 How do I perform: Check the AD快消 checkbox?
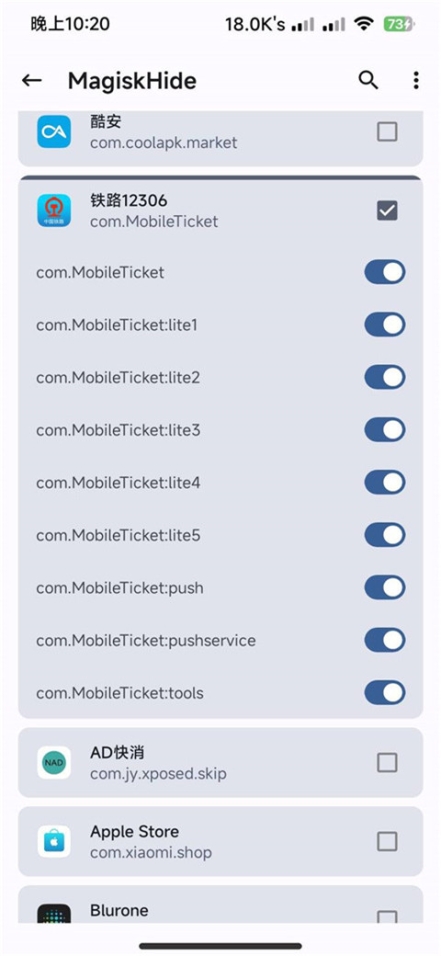click(x=387, y=762)
